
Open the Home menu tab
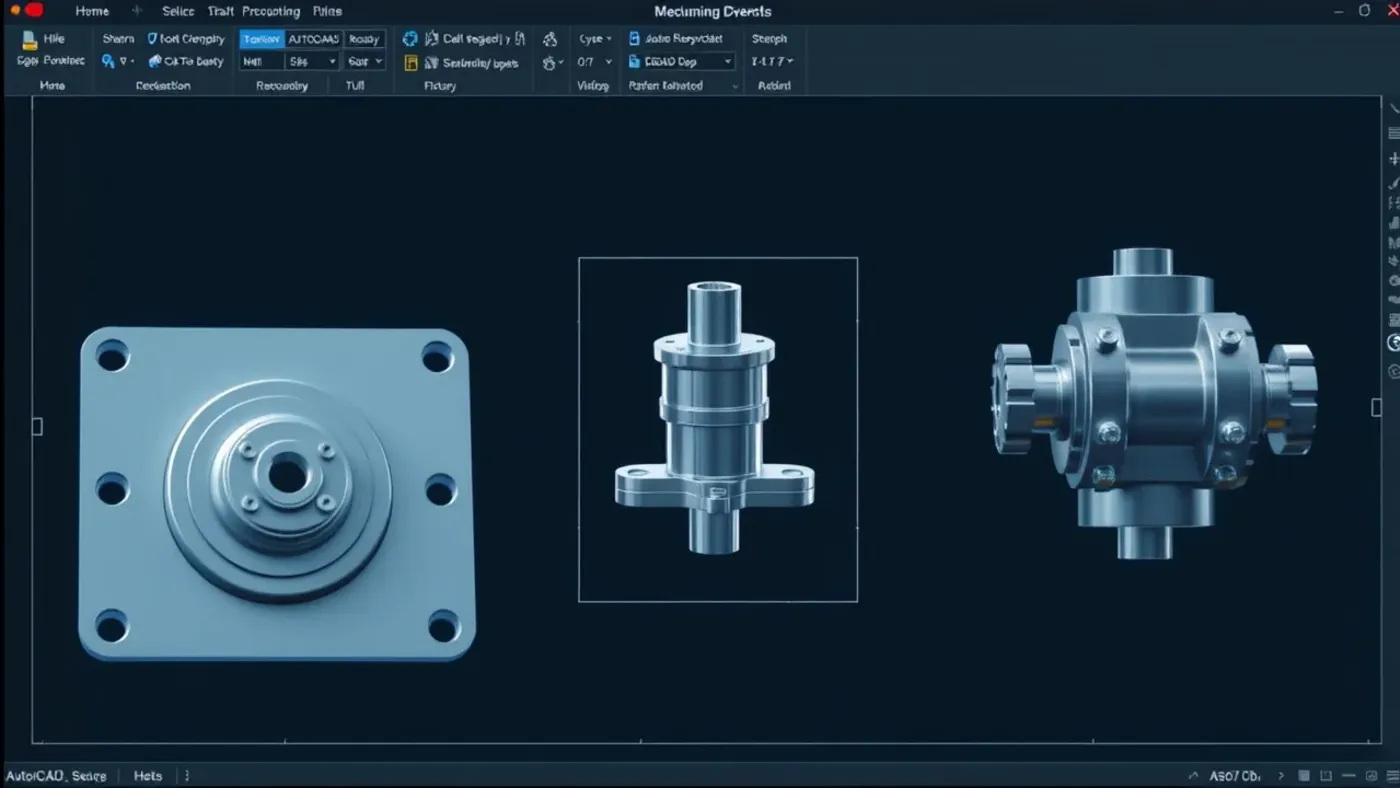pos(92,11)
